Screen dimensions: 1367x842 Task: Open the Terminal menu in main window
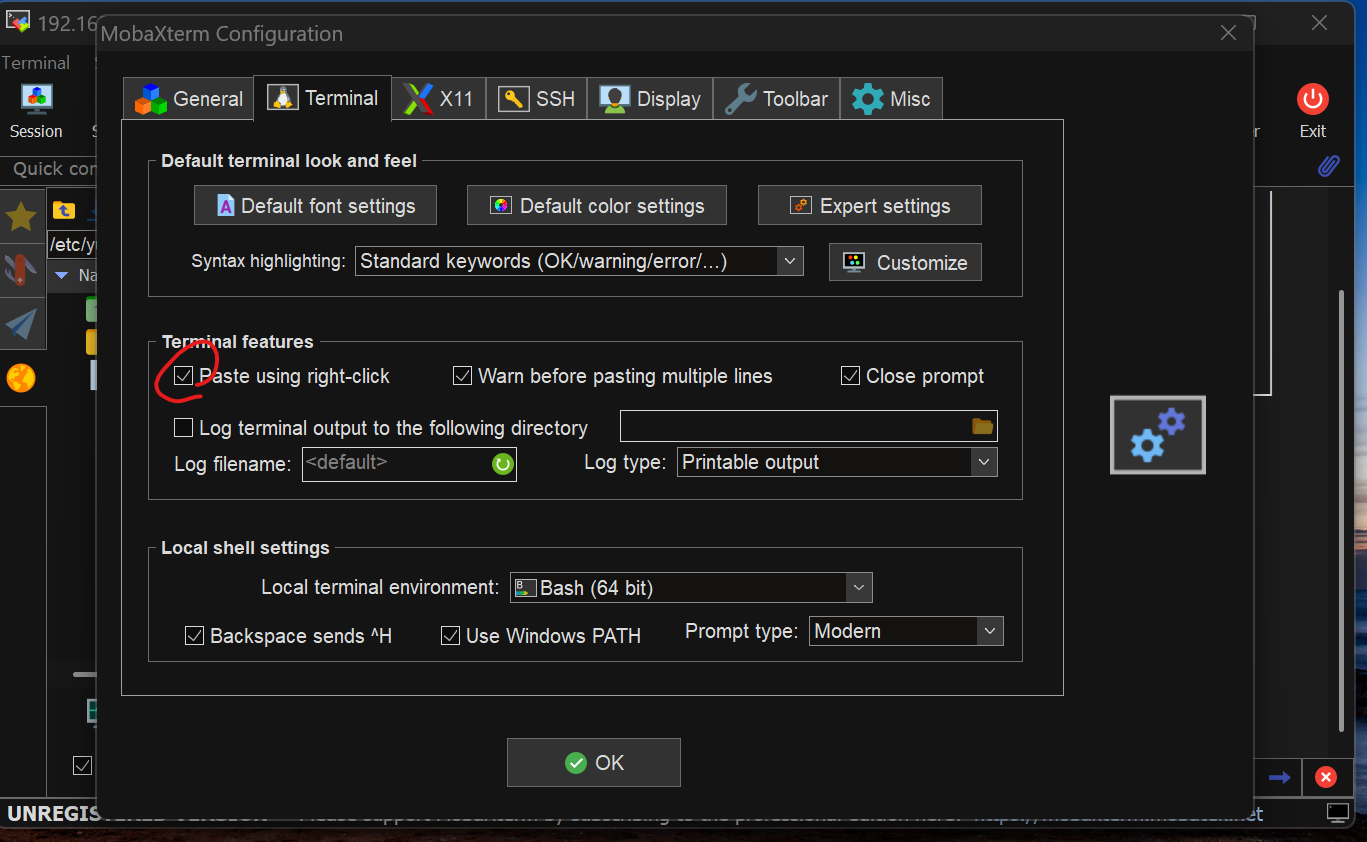(36, 63)
